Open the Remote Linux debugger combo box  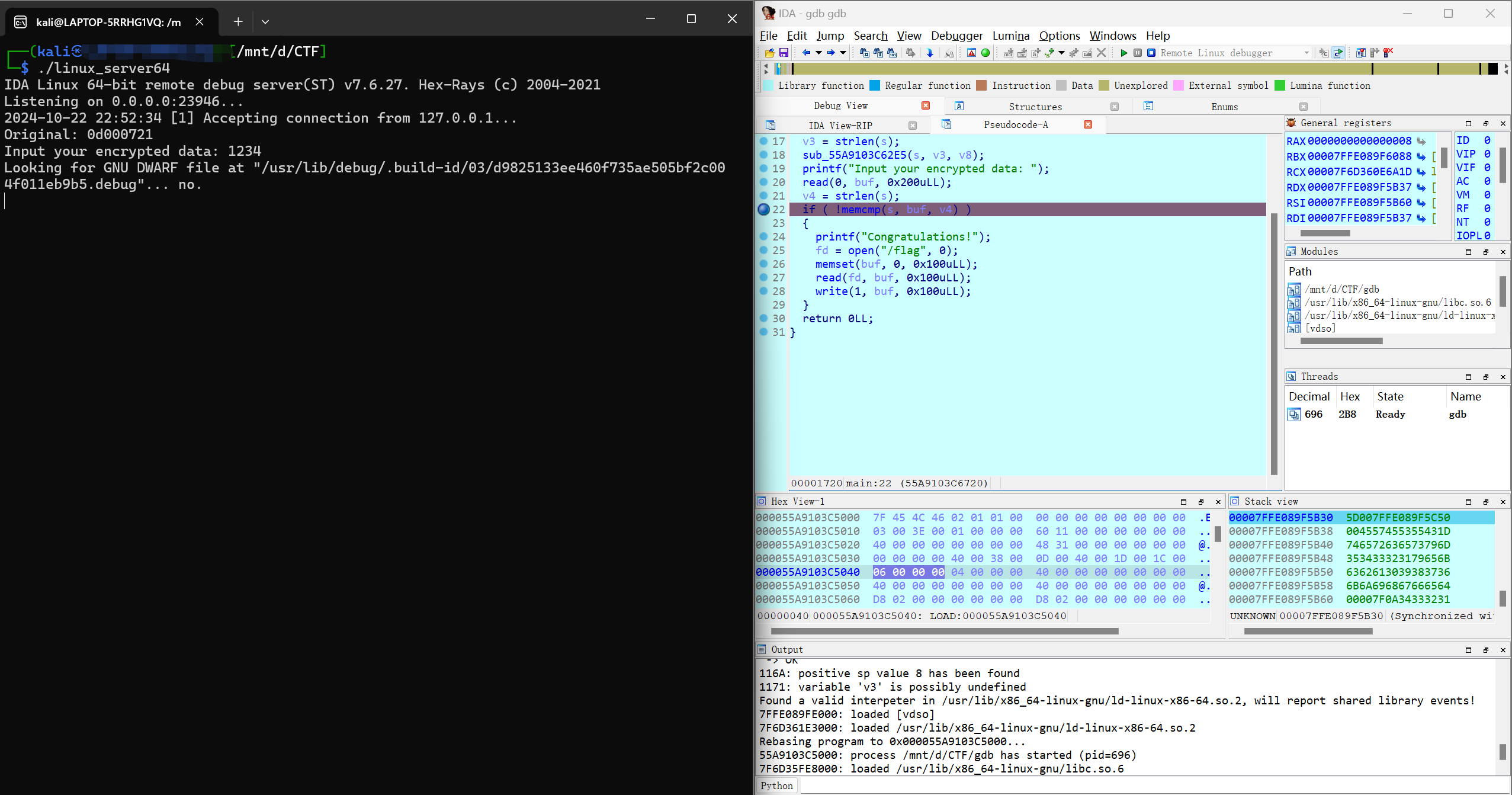tap(1234, 53)
